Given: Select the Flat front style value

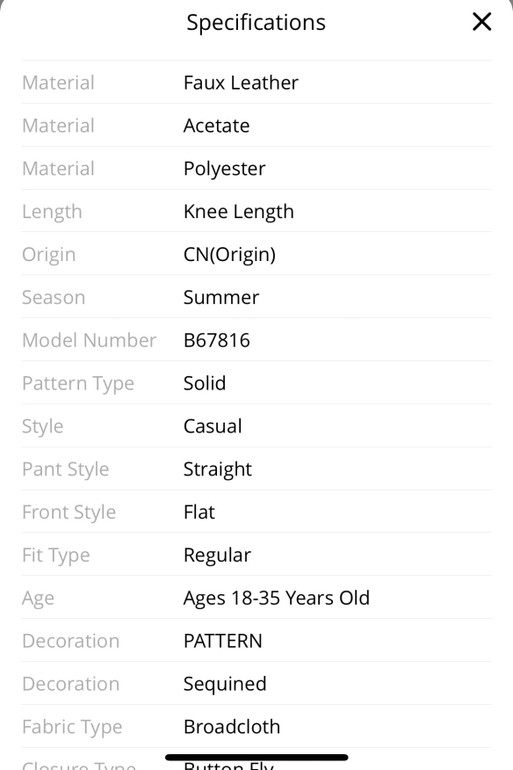Looking at the screenshot, I should (199, 512).
